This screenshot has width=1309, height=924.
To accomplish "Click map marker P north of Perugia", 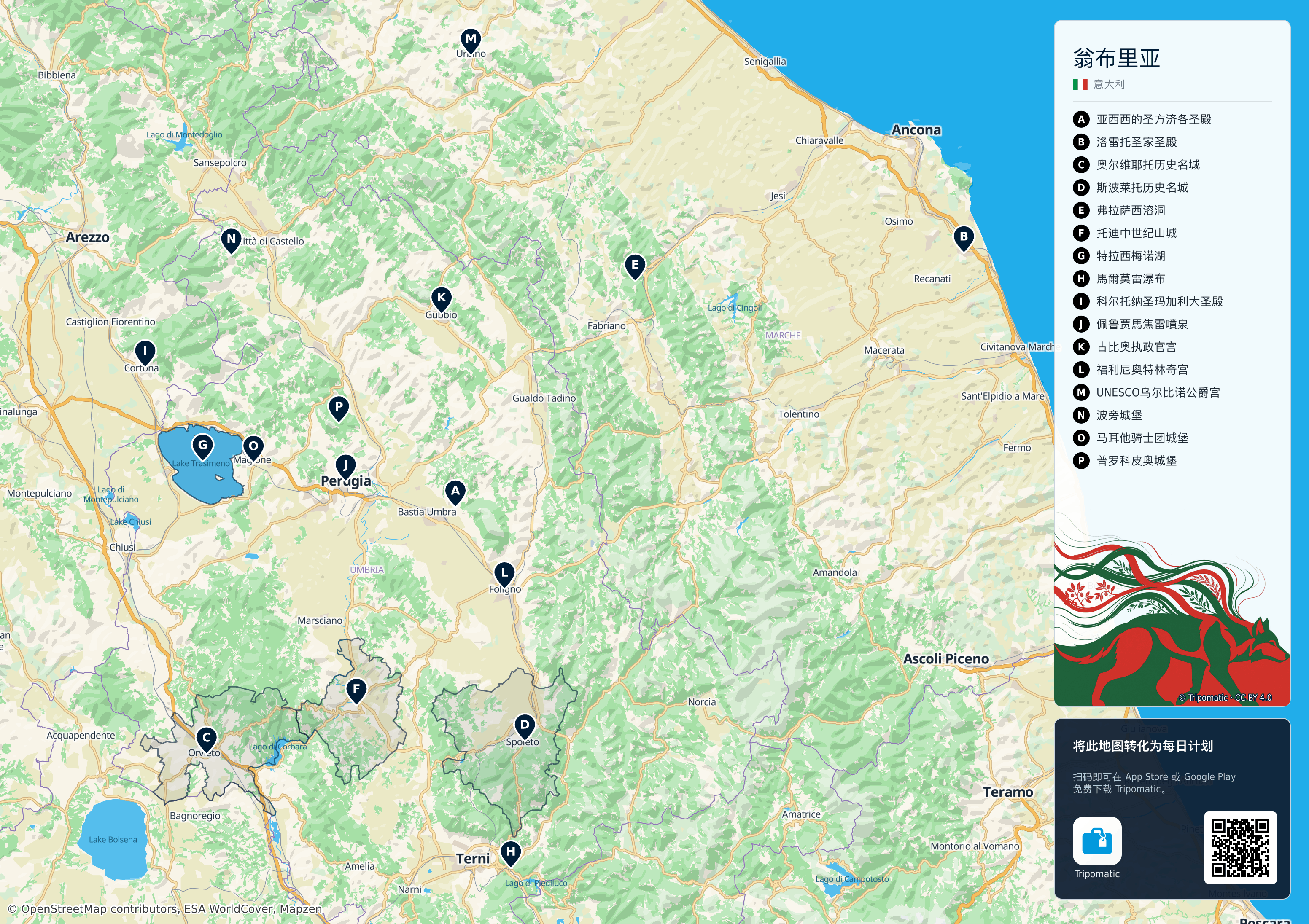I will click(x=339, y=409).
